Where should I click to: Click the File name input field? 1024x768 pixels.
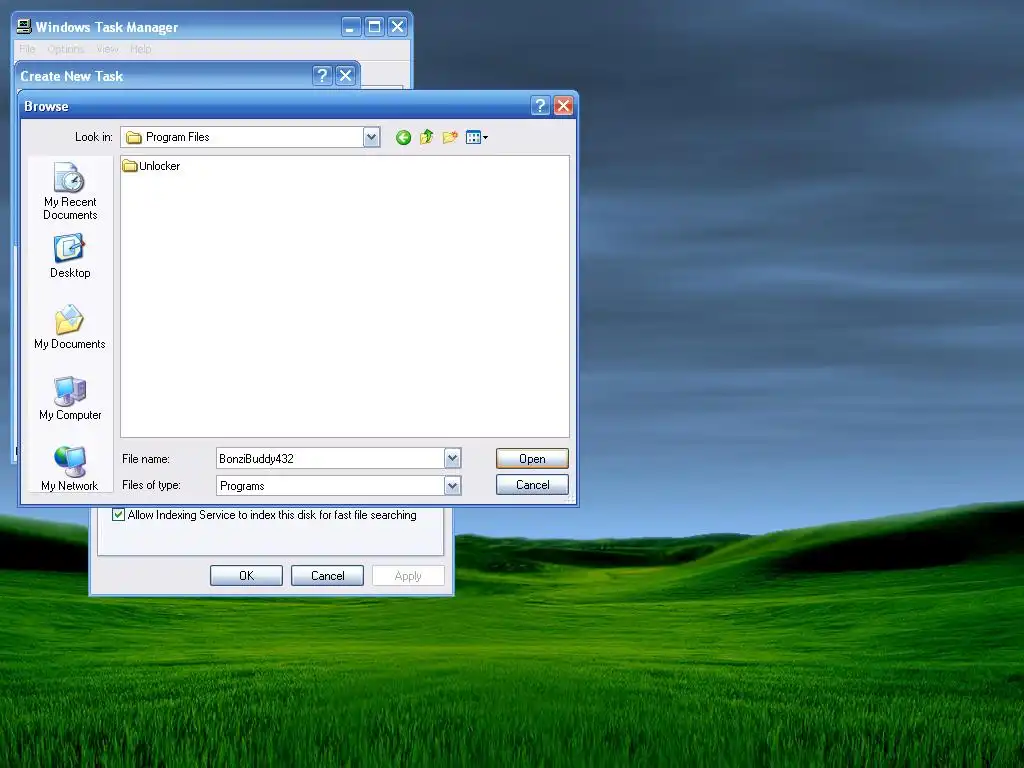[330, 458]
